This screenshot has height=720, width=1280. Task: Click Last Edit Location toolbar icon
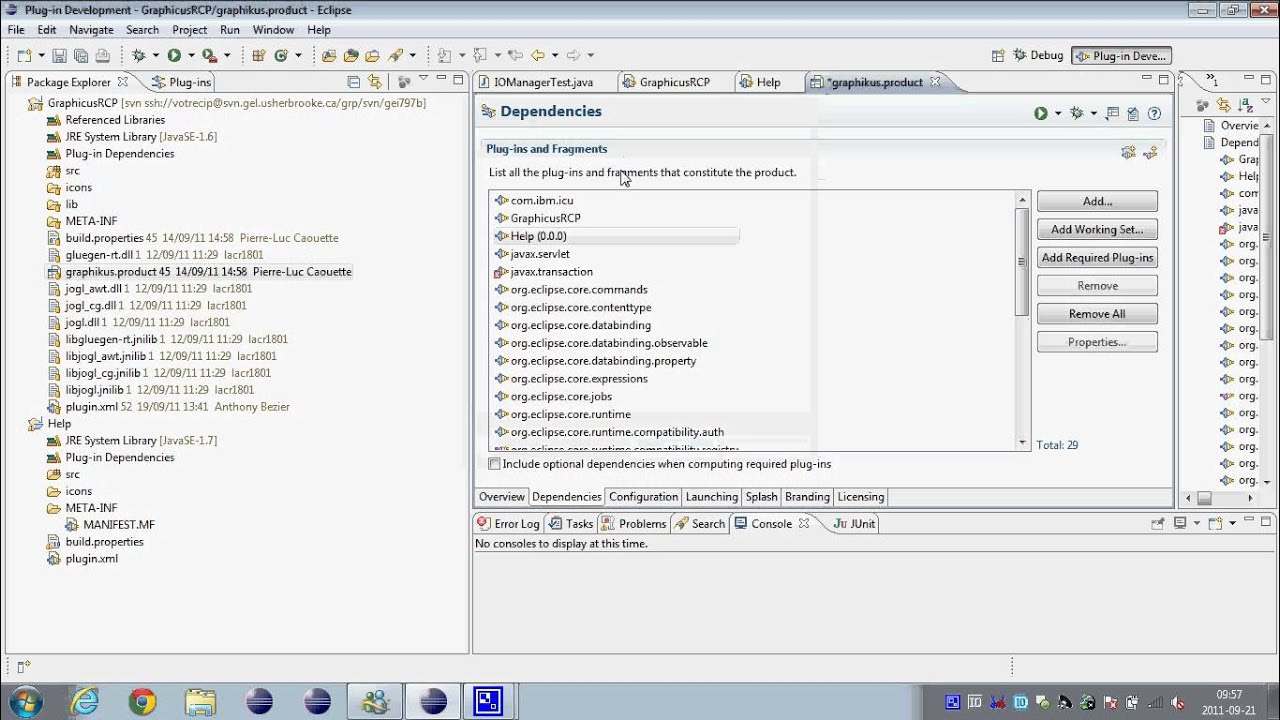click(x=515, y=55)
